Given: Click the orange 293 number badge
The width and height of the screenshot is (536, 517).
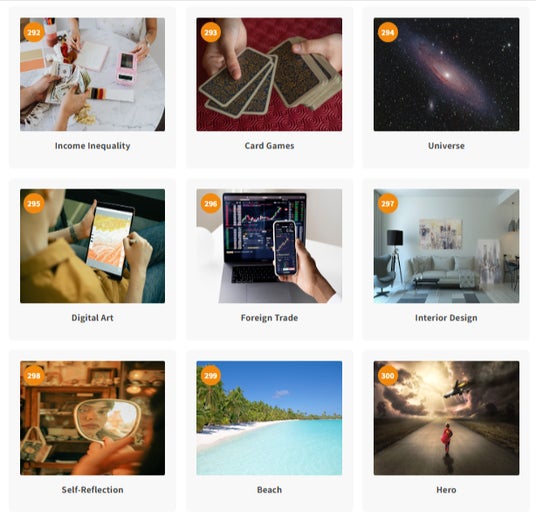Looking at the screenshot, I should click(211, 32).
